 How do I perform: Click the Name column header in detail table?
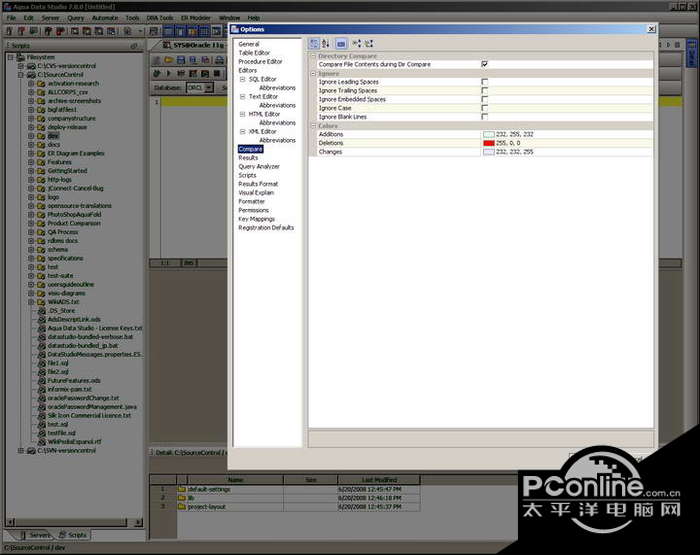tap(235, 480)
